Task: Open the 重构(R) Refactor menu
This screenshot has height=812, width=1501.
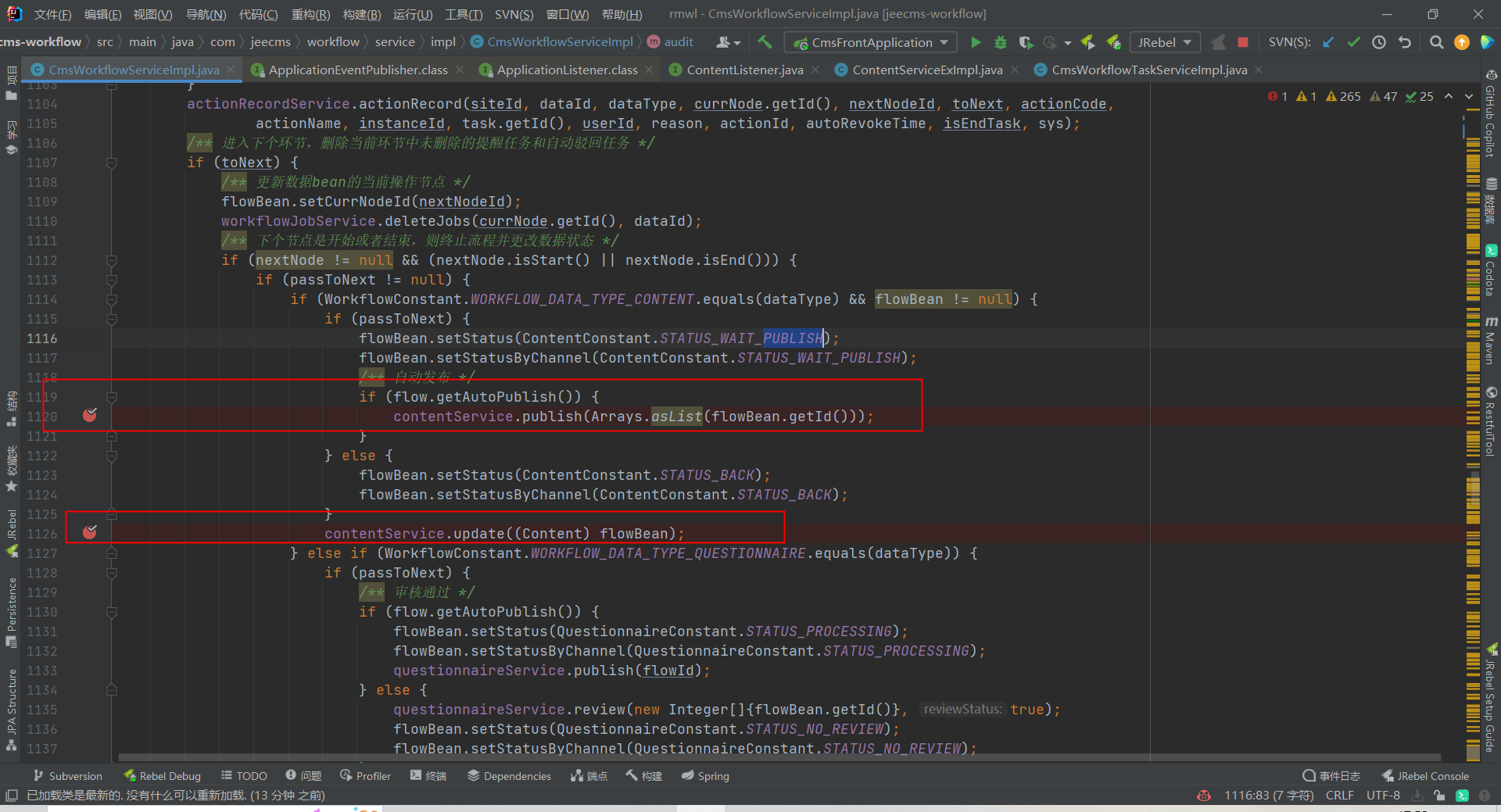Action: (310, 14)
